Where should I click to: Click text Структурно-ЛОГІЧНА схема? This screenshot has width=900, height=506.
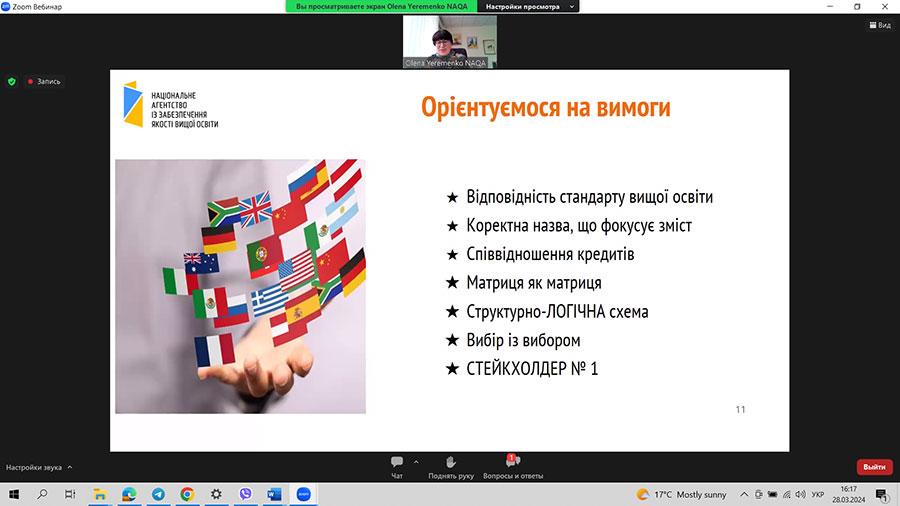click(557, 312)
